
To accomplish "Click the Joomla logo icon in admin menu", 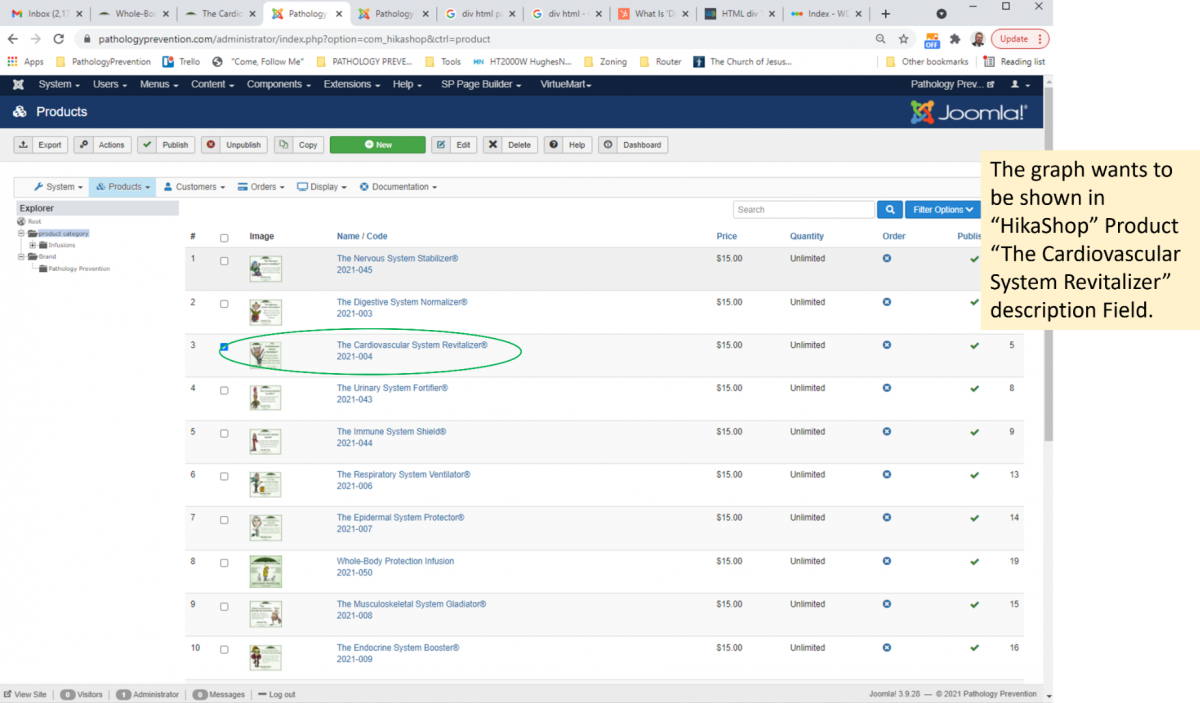I will point(18,85).
